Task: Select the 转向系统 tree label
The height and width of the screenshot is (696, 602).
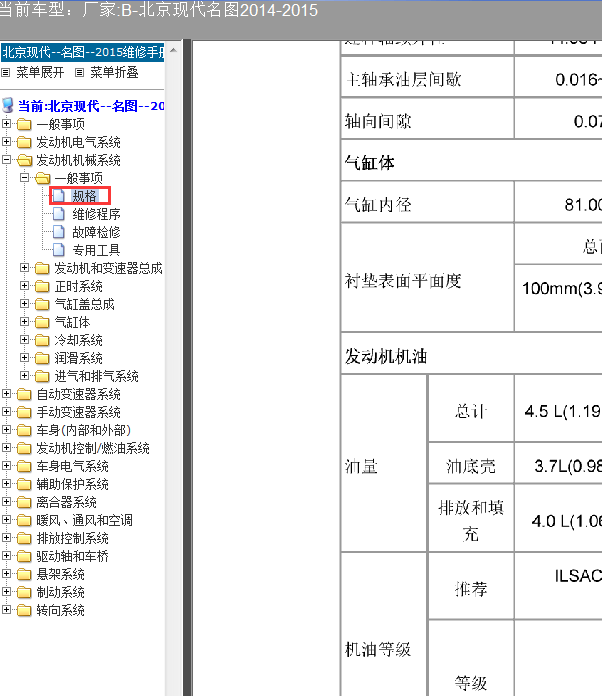Action: click(60, 610)
